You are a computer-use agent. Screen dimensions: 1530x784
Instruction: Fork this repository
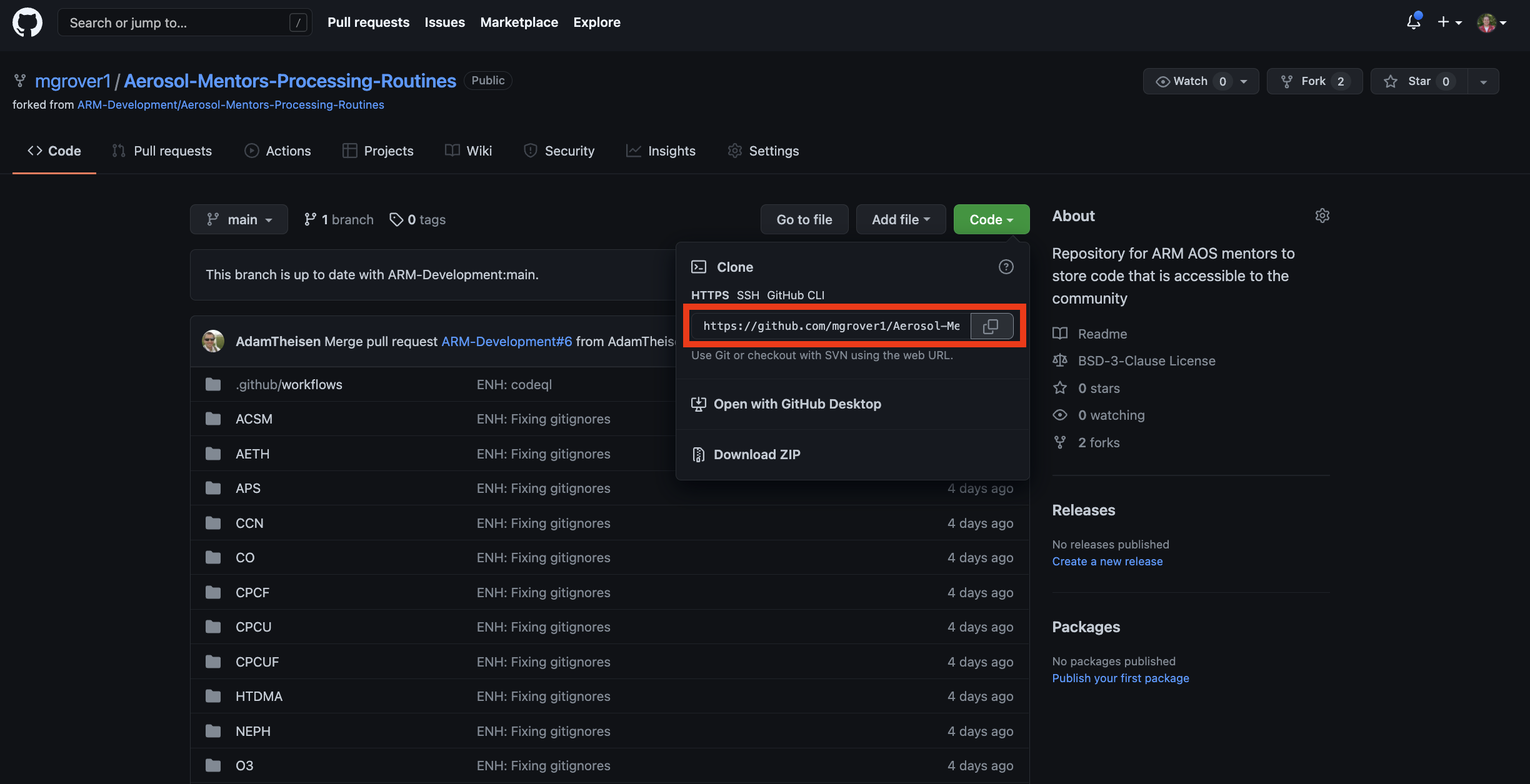coord(1314,81)
